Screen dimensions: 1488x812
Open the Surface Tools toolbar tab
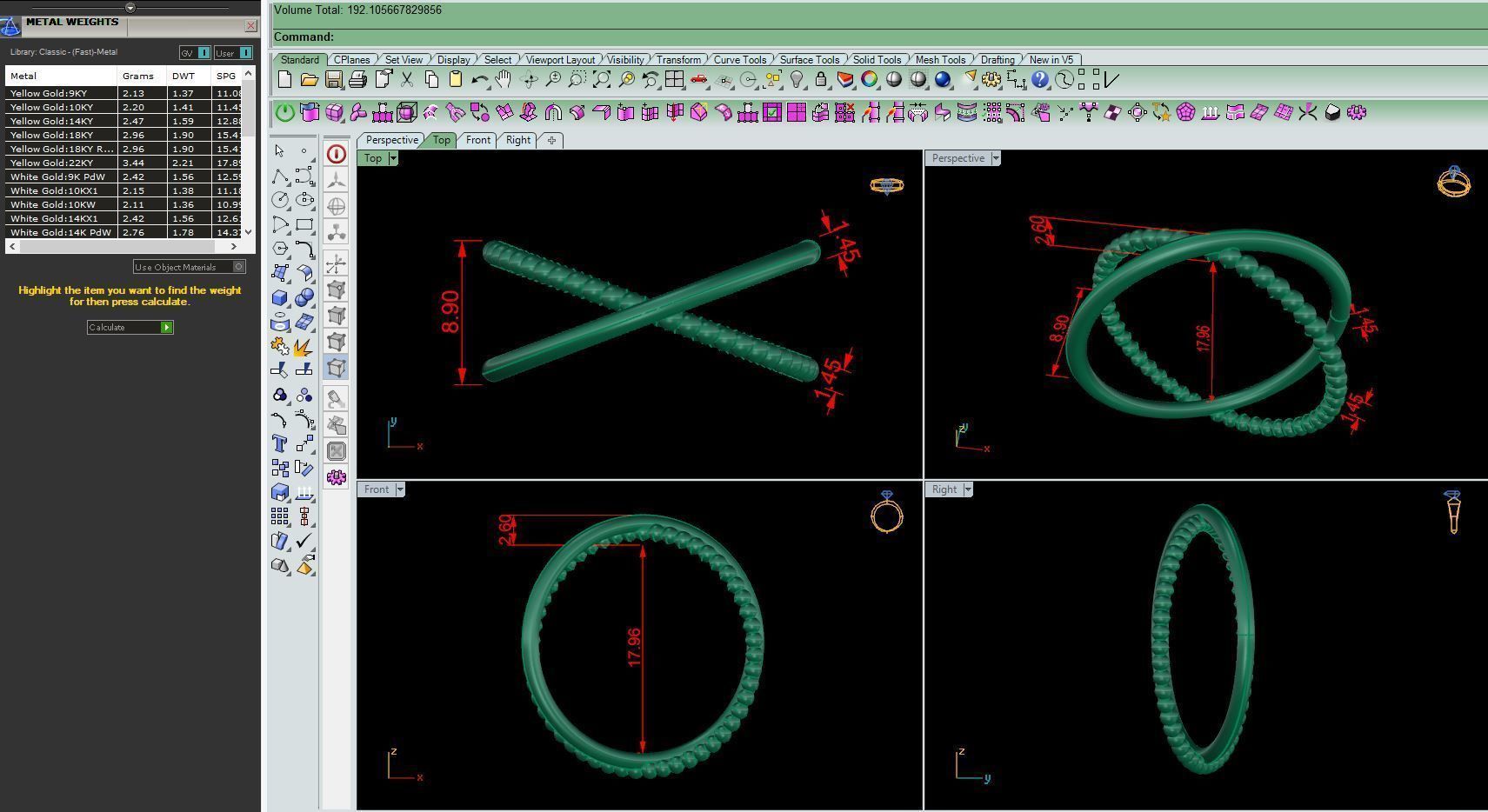tap(810, 60)
